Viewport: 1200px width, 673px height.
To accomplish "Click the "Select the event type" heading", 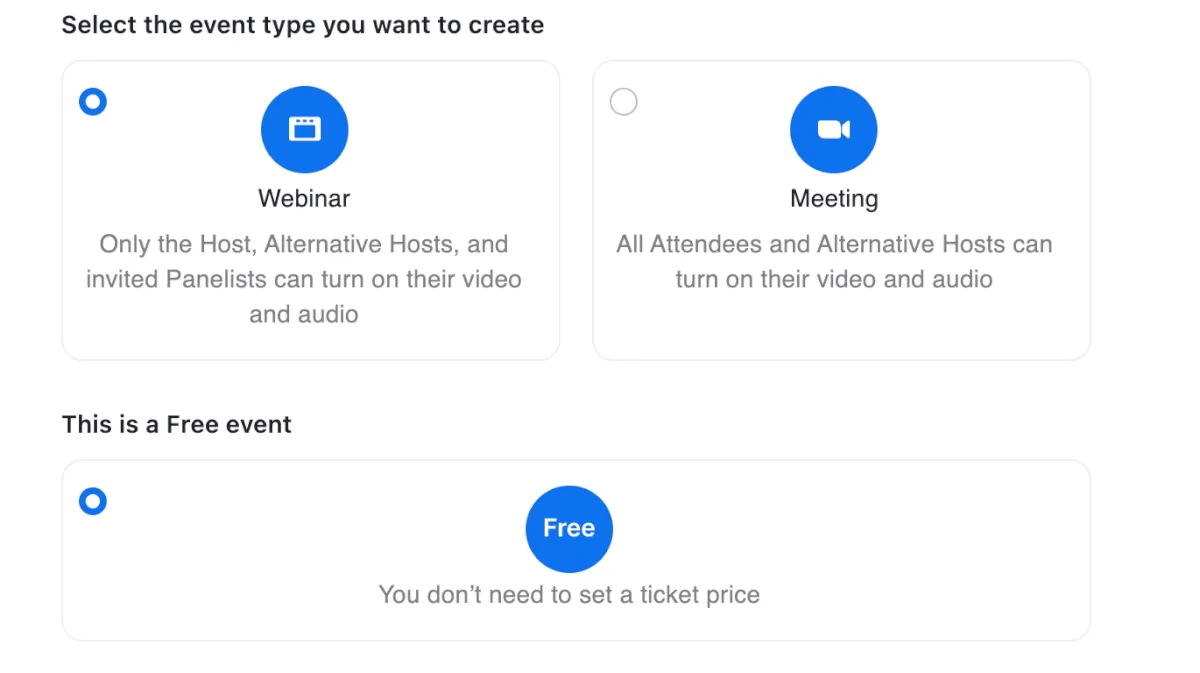I will point(302,25).
